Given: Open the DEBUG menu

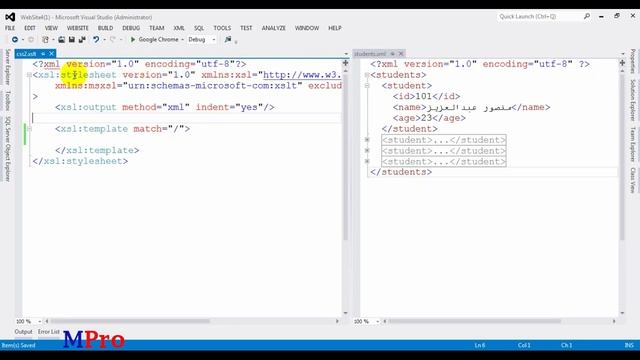Looking at the screenshot, I should coord(131,28).
